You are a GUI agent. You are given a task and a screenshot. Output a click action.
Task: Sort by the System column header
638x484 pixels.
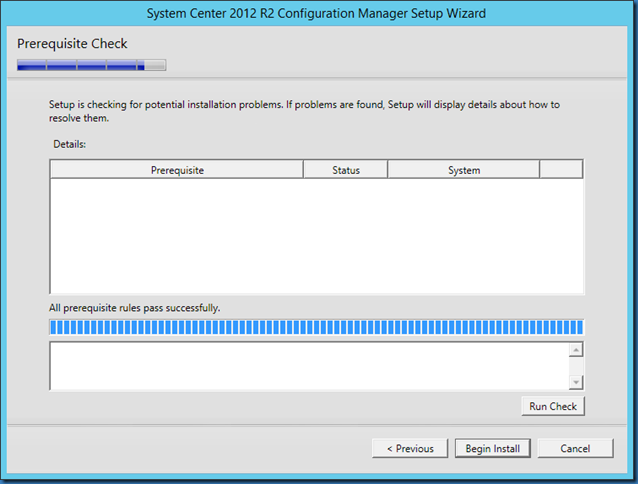(464, 170)
